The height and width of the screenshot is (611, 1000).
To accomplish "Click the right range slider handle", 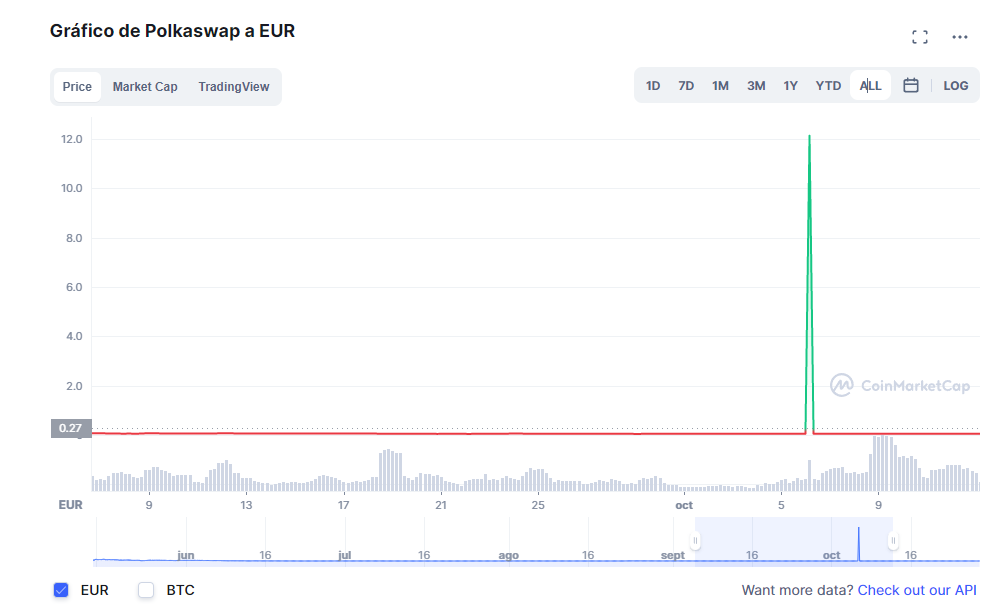I will pos(893,541).
